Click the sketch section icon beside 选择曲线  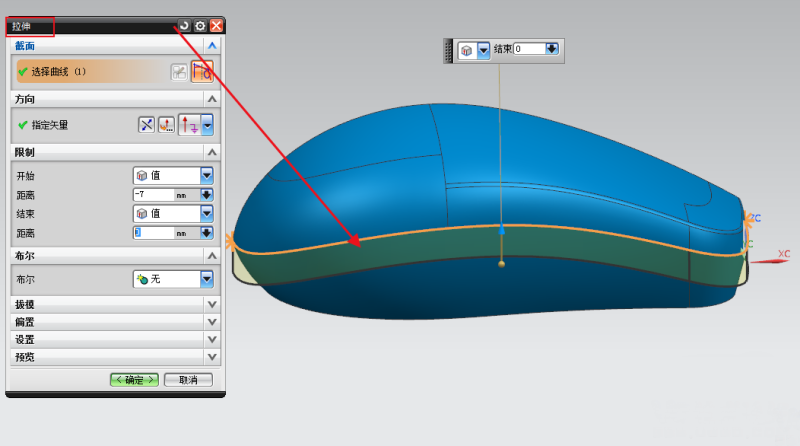[x=179, y=72]
